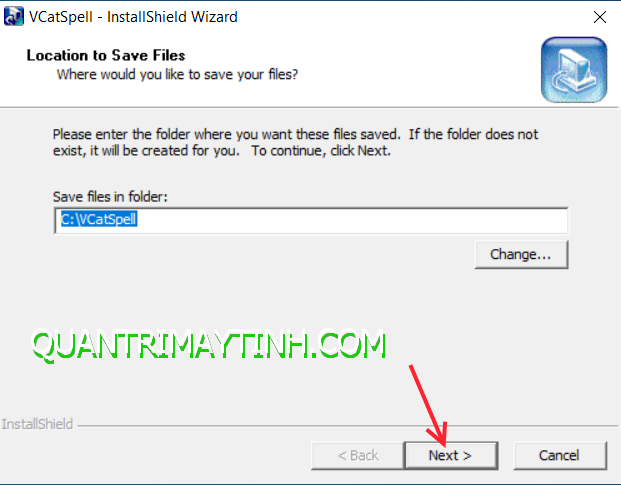This screenshot has width=621, height=485.
Task: Open the Change... folder browser
Action: [521, 255]
